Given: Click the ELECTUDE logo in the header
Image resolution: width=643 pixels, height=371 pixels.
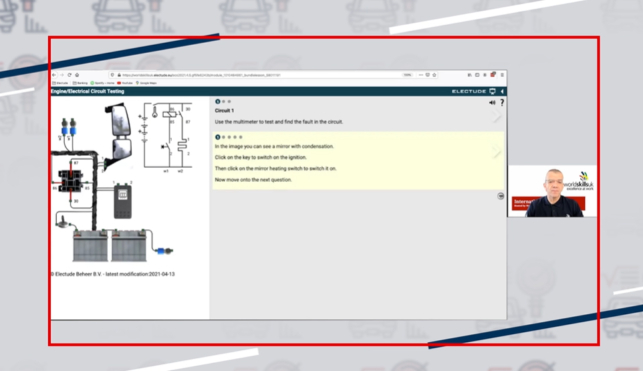Looking at the screenshot, I should (469, 91).
